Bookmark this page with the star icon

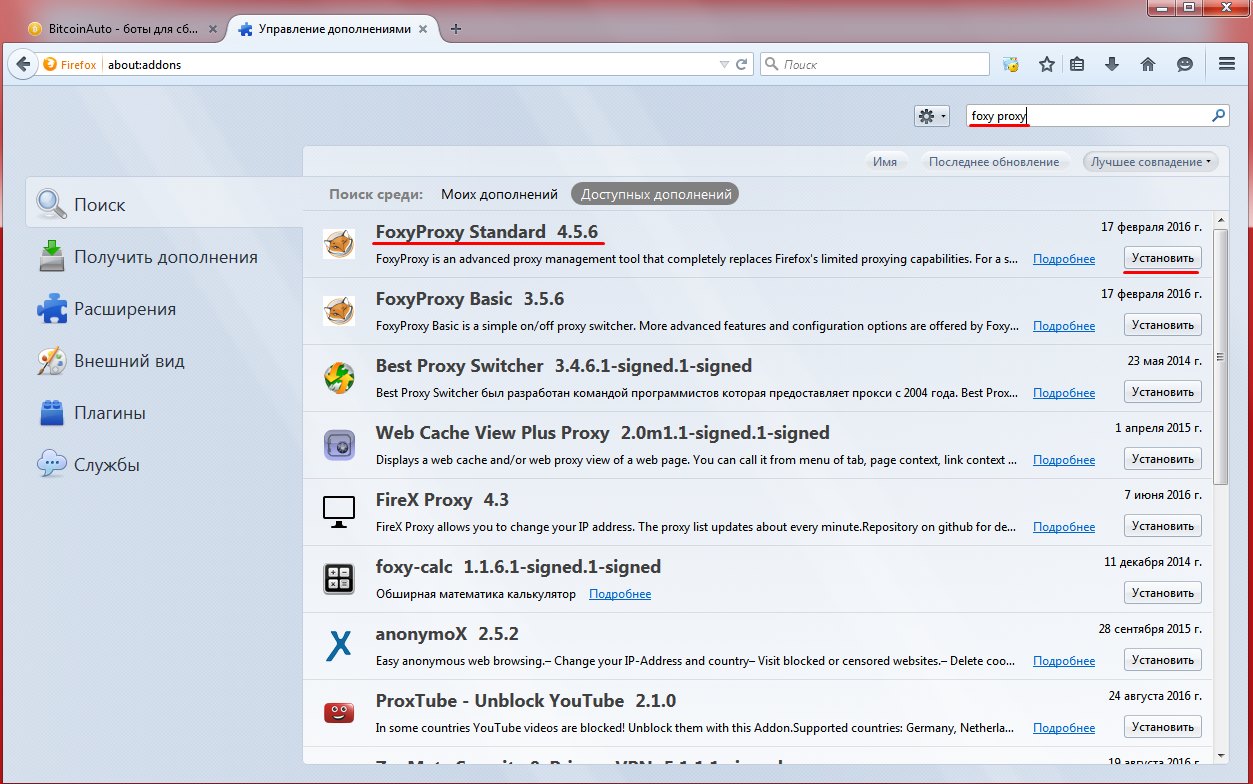[1047, 64]
